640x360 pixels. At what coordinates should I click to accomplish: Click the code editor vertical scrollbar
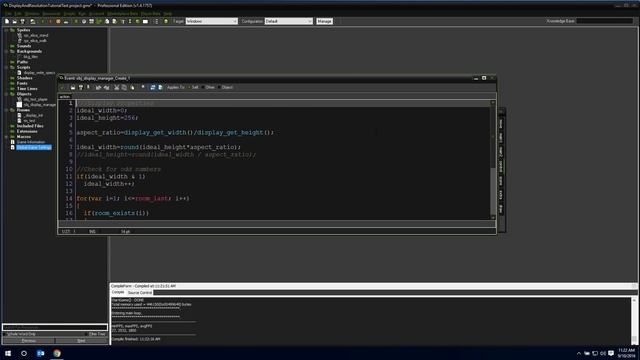493,160
